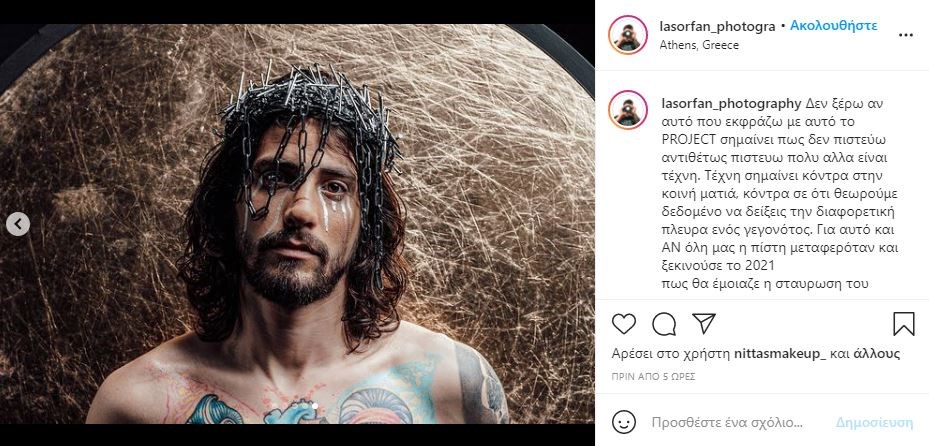Screen dimensions: 929x446
Task: Follow the account via Ακολουθήστε
Action: [833, 26]
